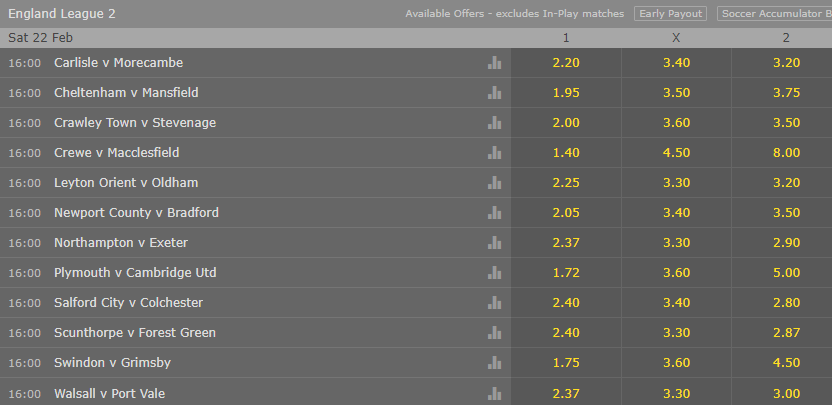
Task: Open stats icon for Leyton Orient v Oldham
Action: (494, 183)
